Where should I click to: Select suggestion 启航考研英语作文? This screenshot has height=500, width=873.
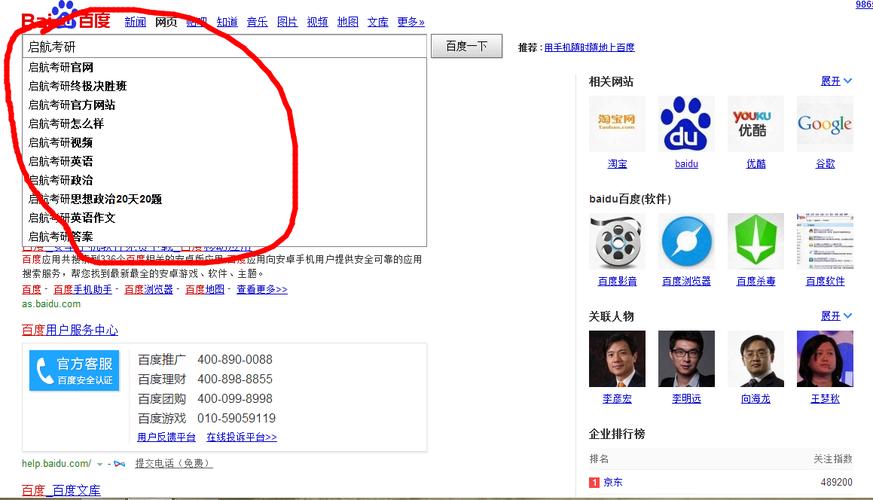(224, 218)
